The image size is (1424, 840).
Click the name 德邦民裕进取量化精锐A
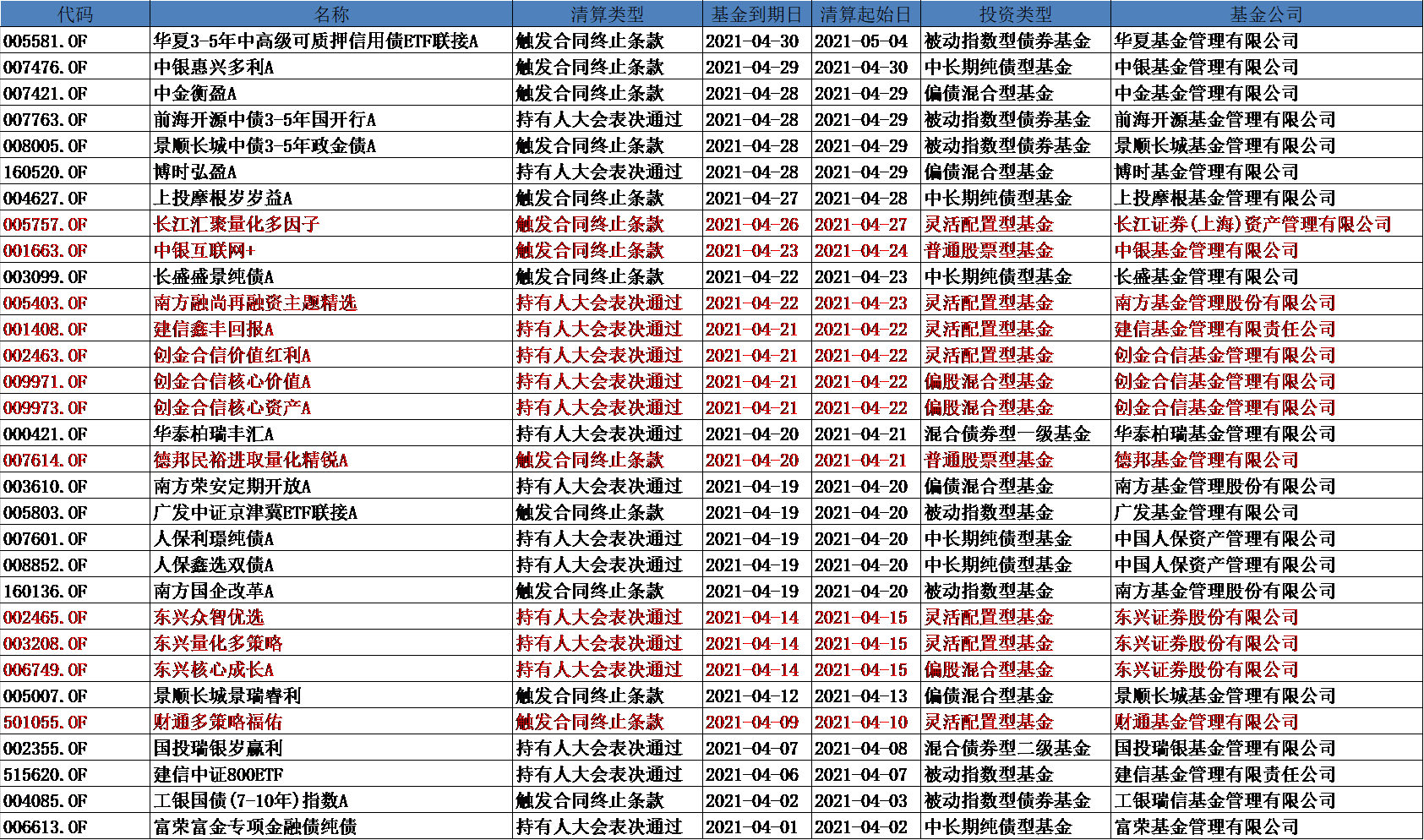pos(251,461)
